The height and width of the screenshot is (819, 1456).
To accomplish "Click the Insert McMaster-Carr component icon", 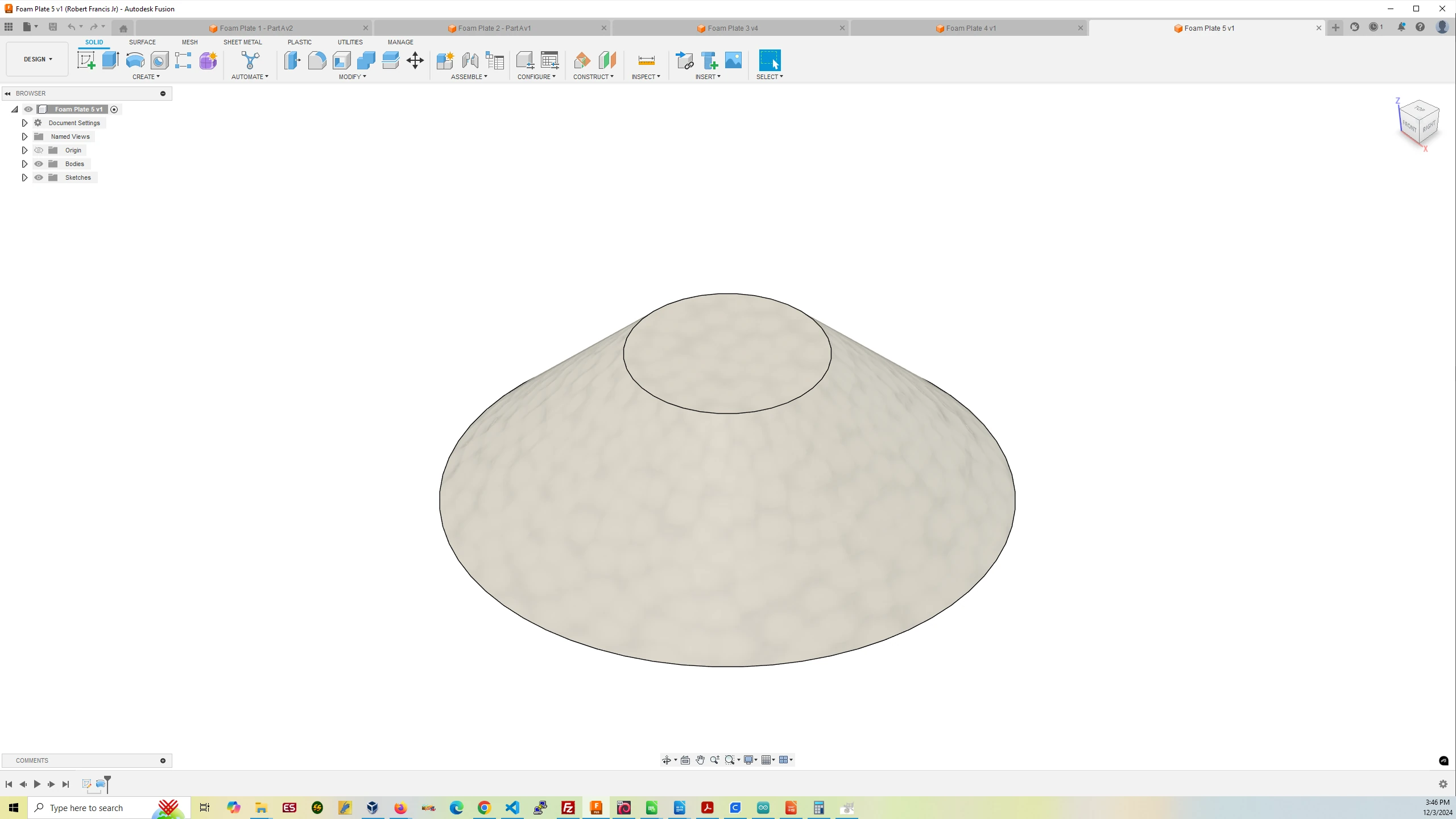I will tap(709, 60).
